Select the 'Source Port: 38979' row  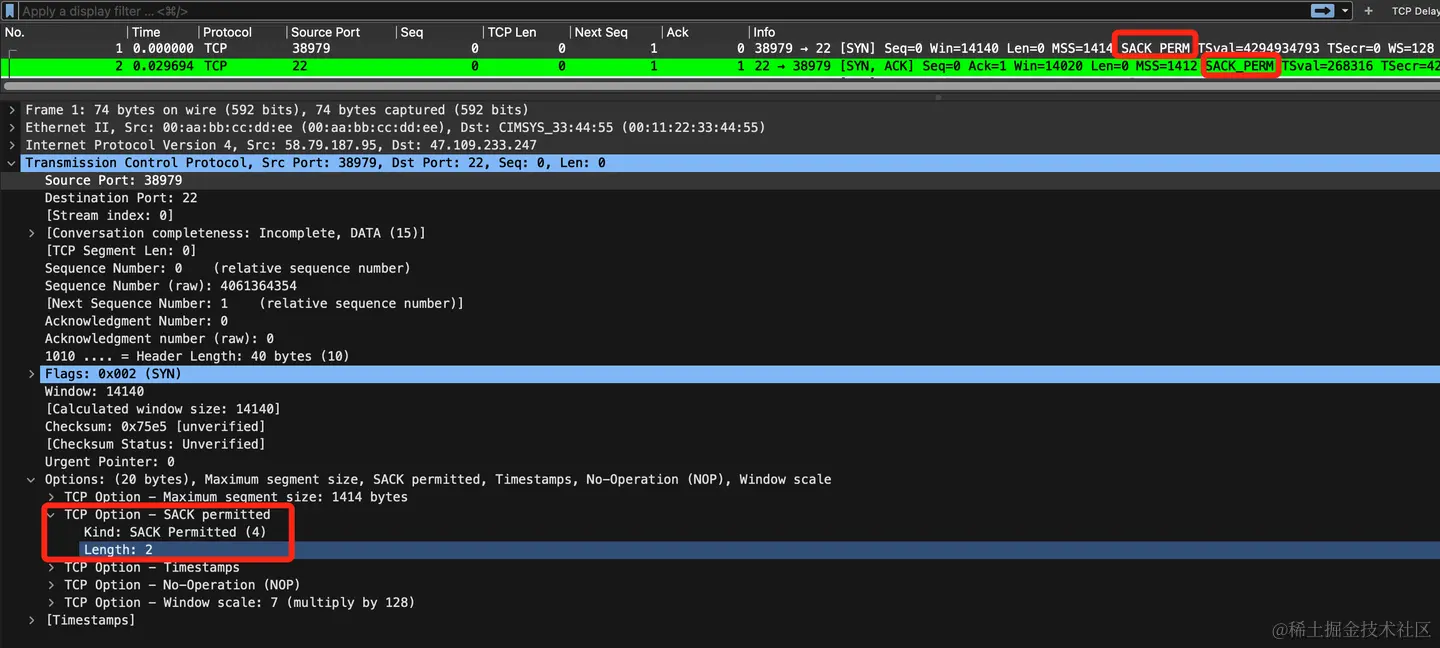(x=720, y=181)
